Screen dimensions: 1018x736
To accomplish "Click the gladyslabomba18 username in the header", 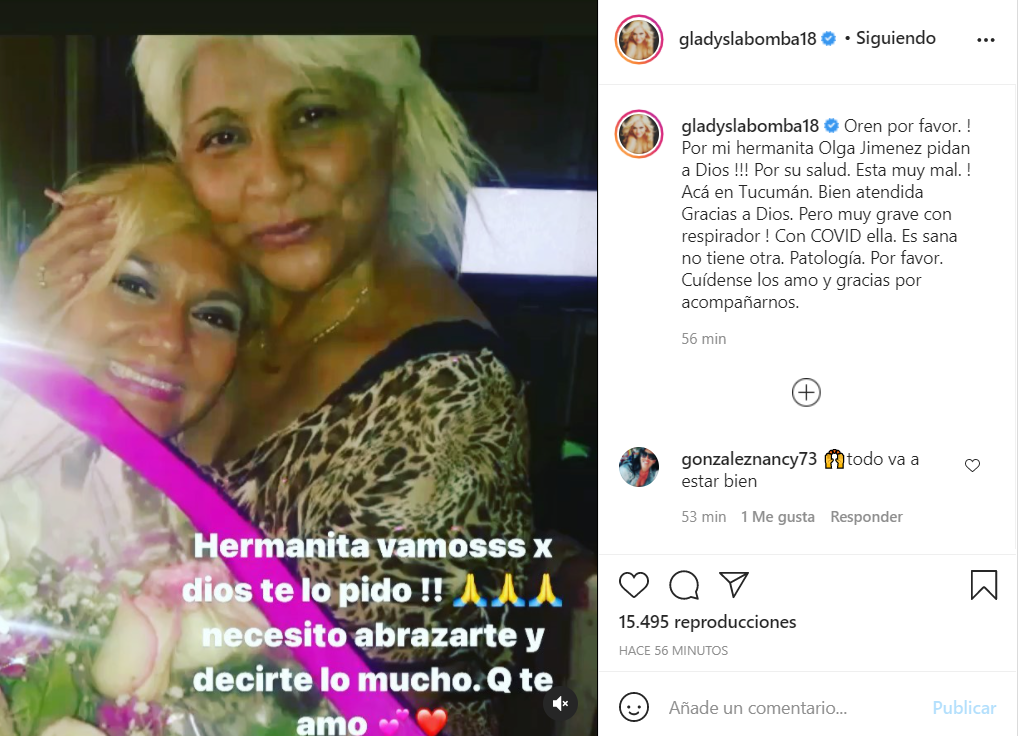I will tap(747, 39).
